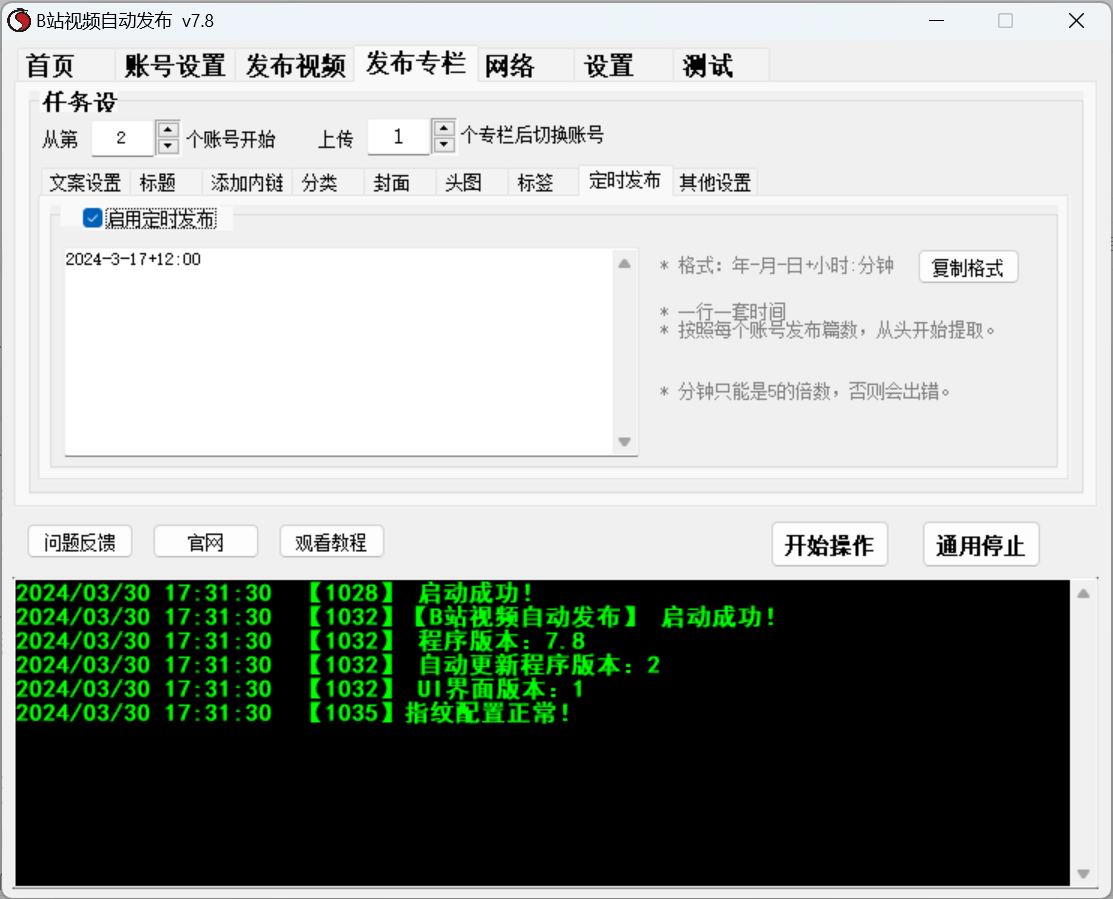The width and height of the screenshot is (1113, 899).
Task: Select the 【1028】启动成功 log line
Action: [275, 593]
